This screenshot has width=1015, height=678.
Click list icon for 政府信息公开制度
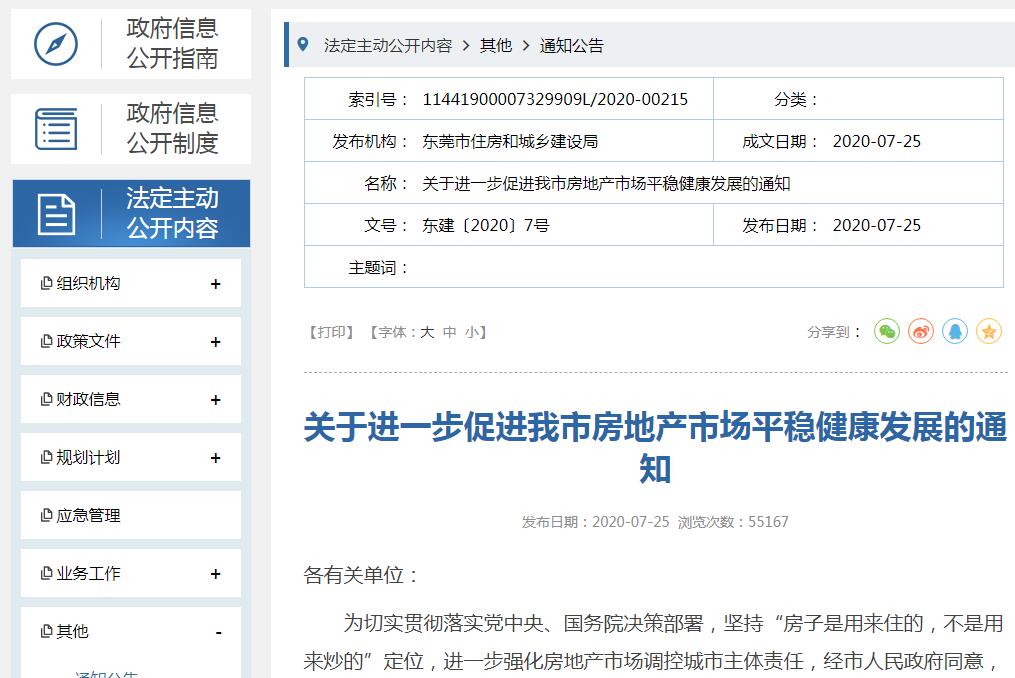coord(56,129)
